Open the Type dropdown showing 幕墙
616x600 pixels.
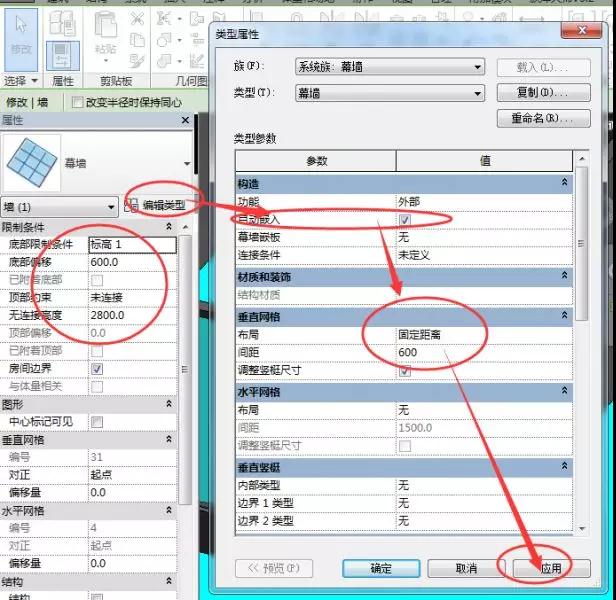390,93
